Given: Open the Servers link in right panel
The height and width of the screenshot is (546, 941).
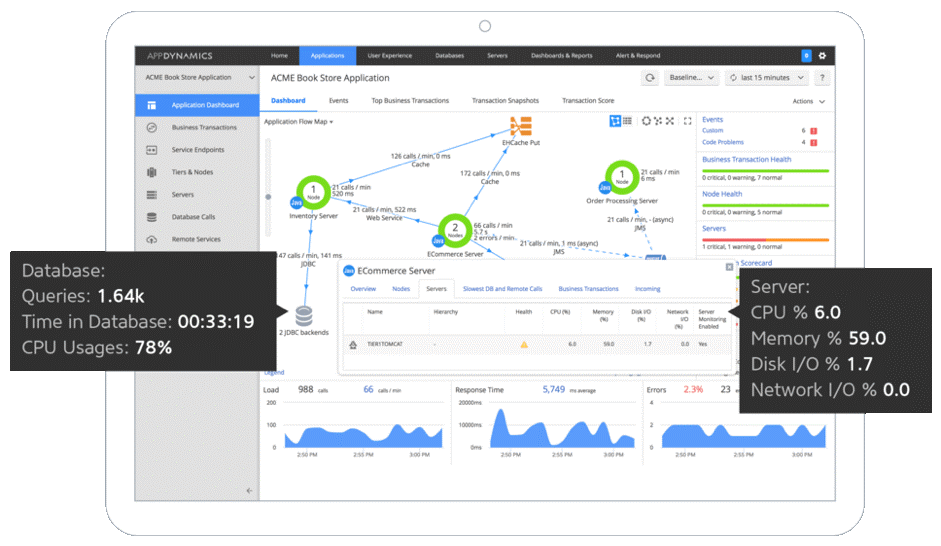Looking at the screenshot, I should click(x=714, y=229).
